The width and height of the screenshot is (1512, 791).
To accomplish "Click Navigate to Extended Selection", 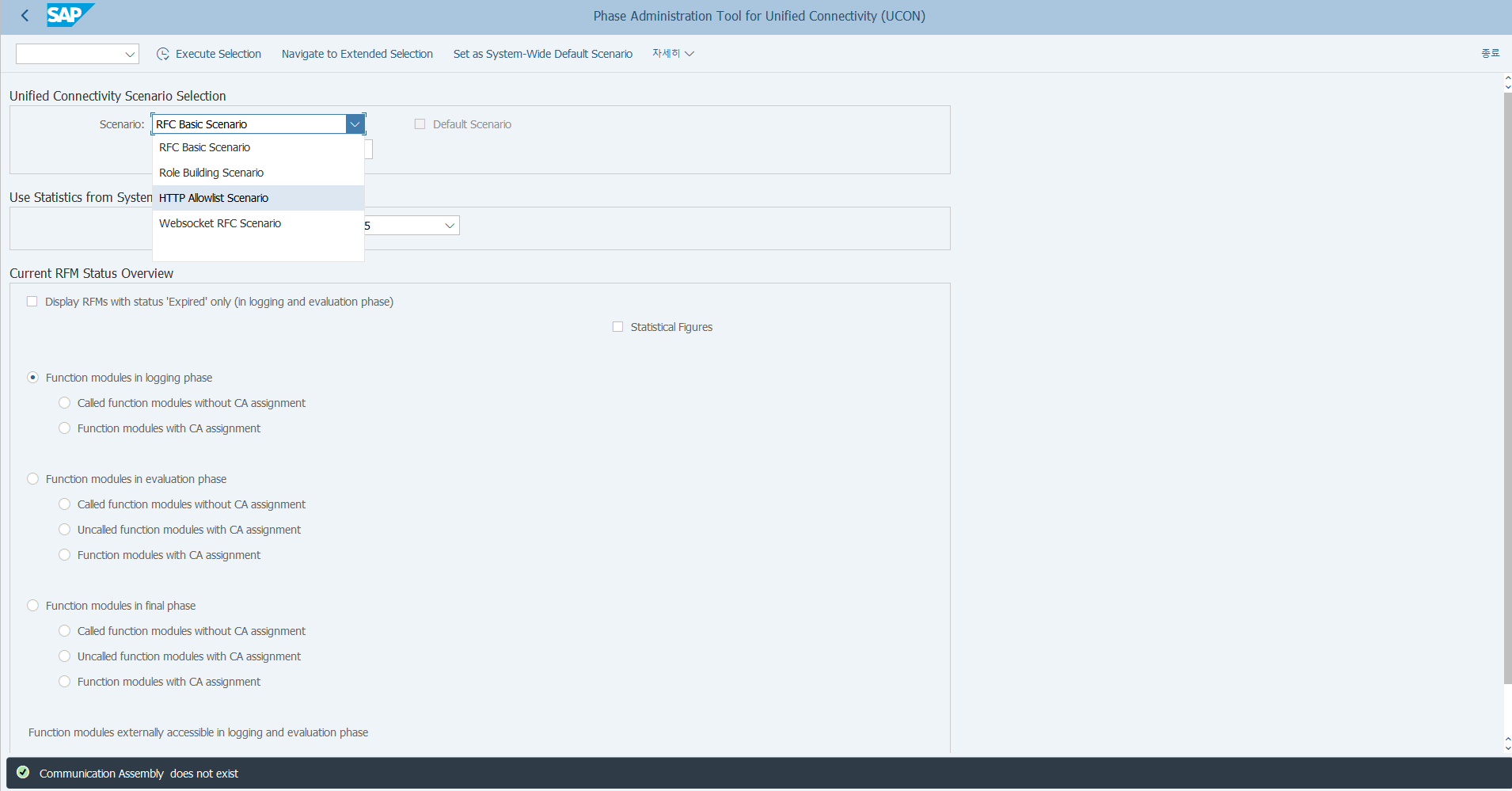I will point(357,54).
